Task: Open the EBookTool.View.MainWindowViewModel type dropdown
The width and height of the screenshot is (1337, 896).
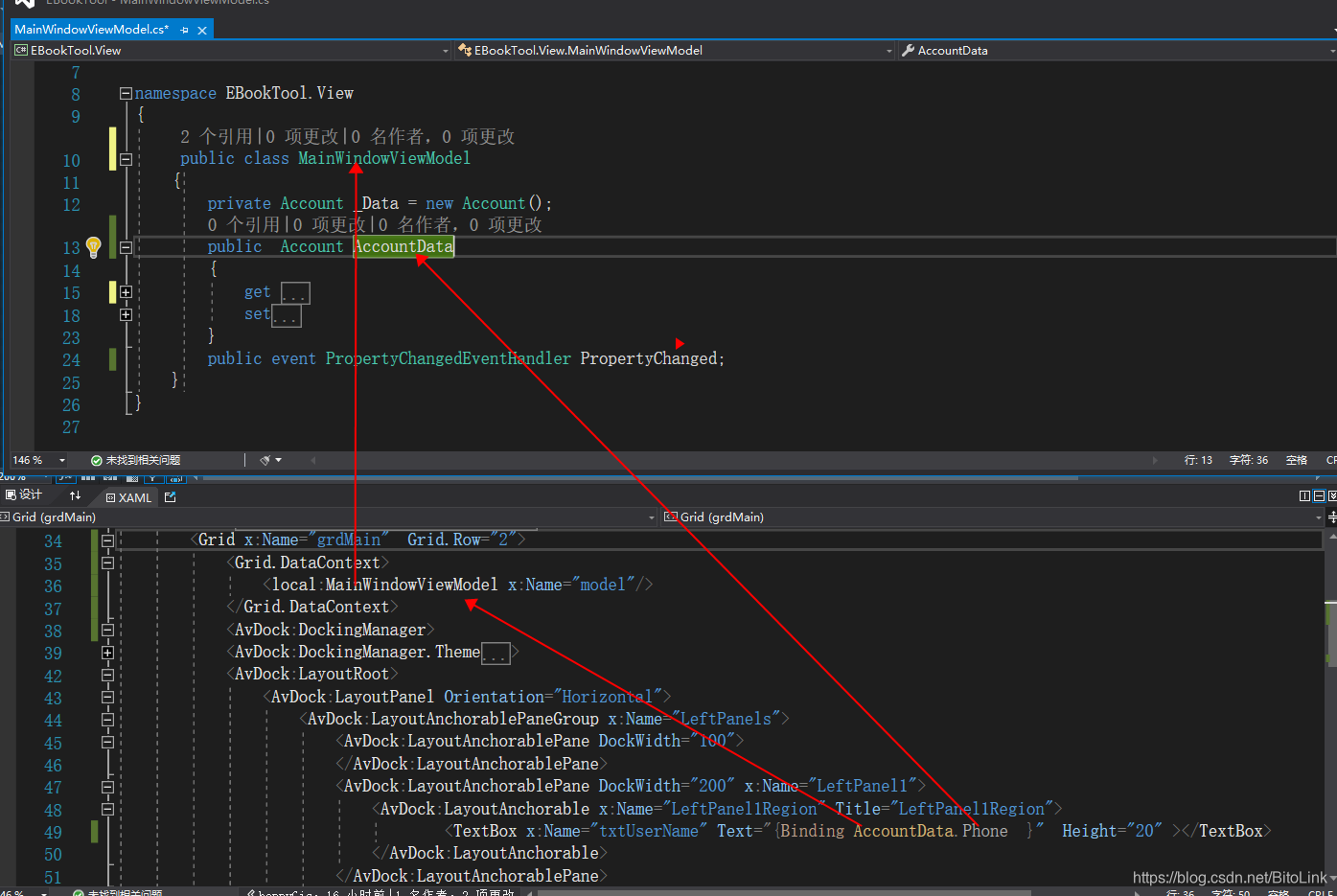Action: click(x=889, y=51)
